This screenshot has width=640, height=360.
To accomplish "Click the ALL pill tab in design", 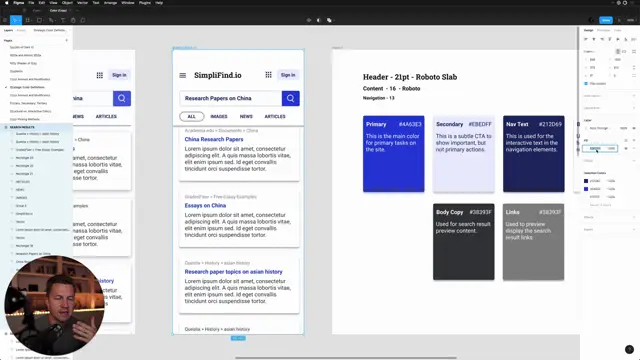I will coord(191,116).
